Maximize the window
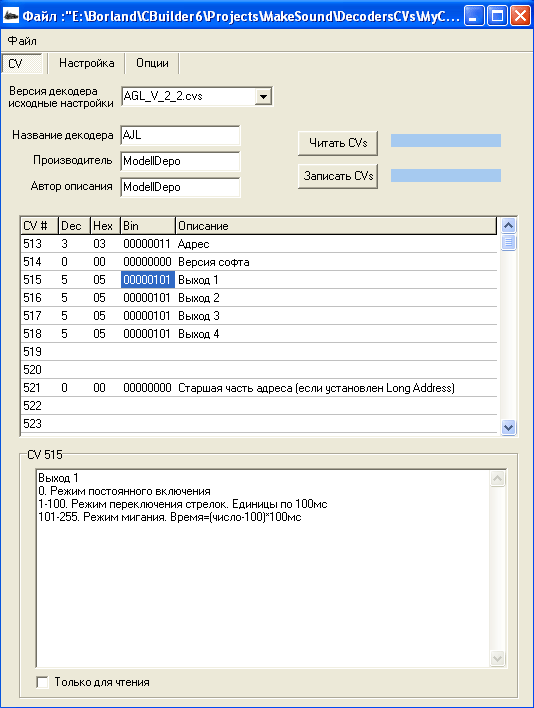Screen dimensions: 534x708 tap(497, 16)
